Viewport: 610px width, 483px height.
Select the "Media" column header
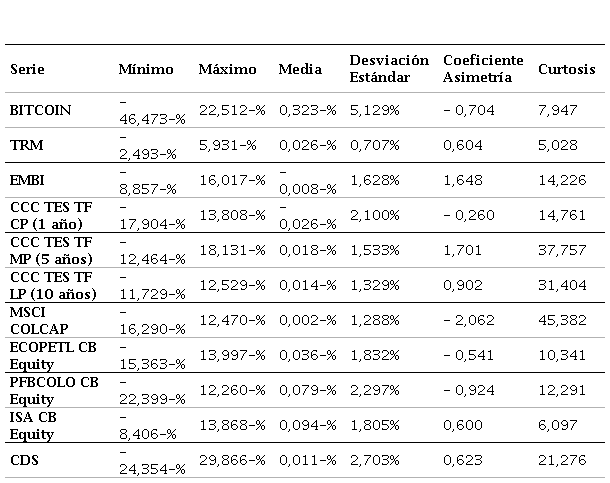click(300, 70)
